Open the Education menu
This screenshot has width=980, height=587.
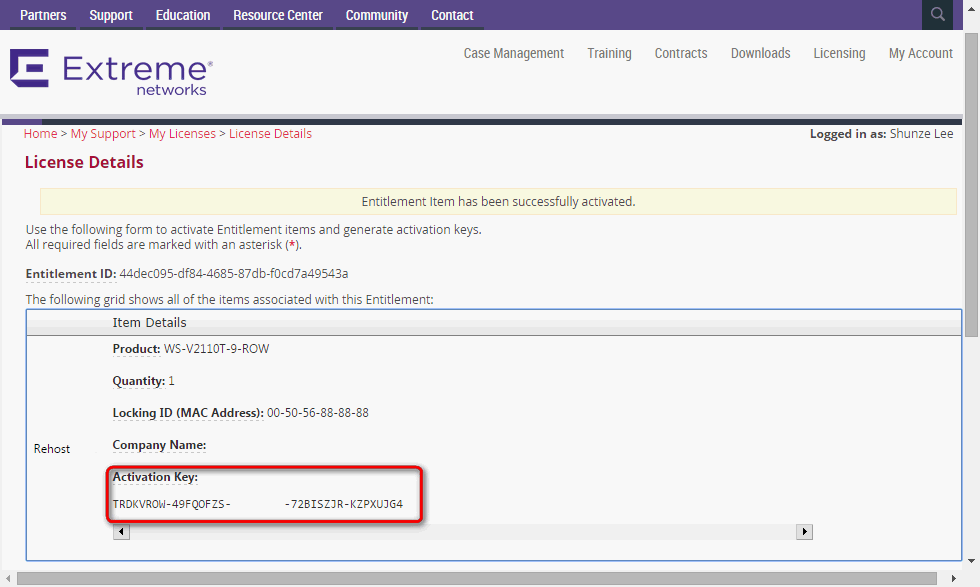pos(182,15)
